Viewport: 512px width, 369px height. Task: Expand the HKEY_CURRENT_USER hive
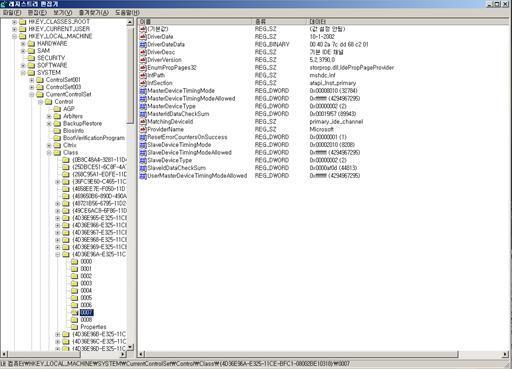(14, 29)
